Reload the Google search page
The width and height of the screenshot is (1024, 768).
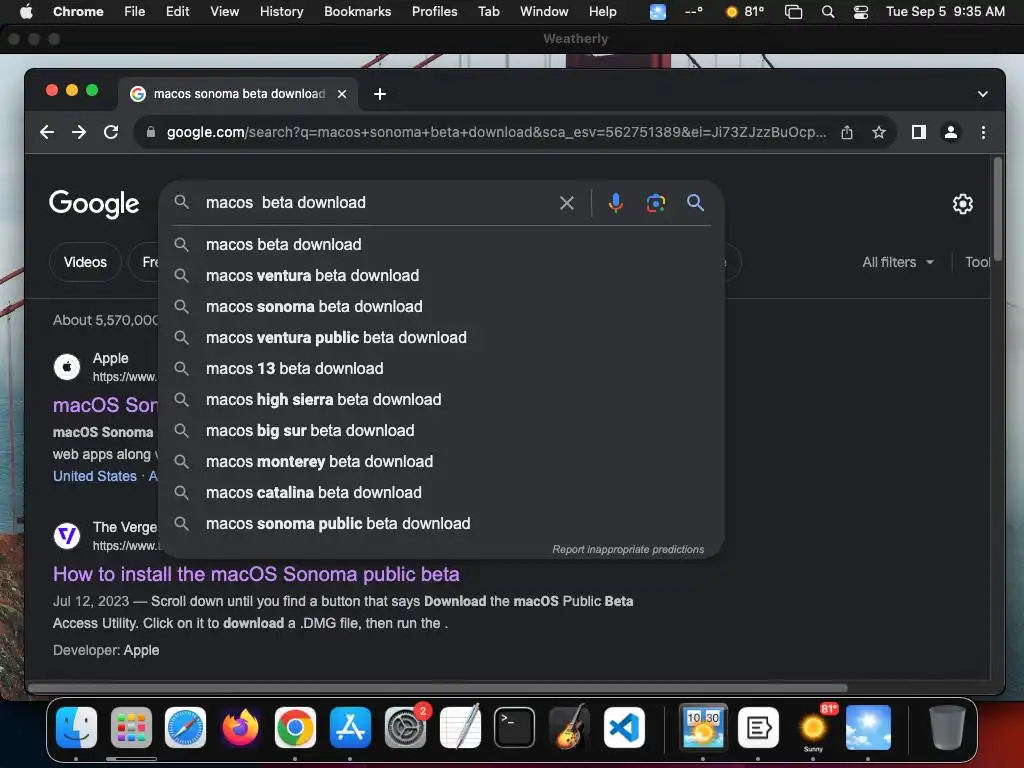tap(111, 132)
